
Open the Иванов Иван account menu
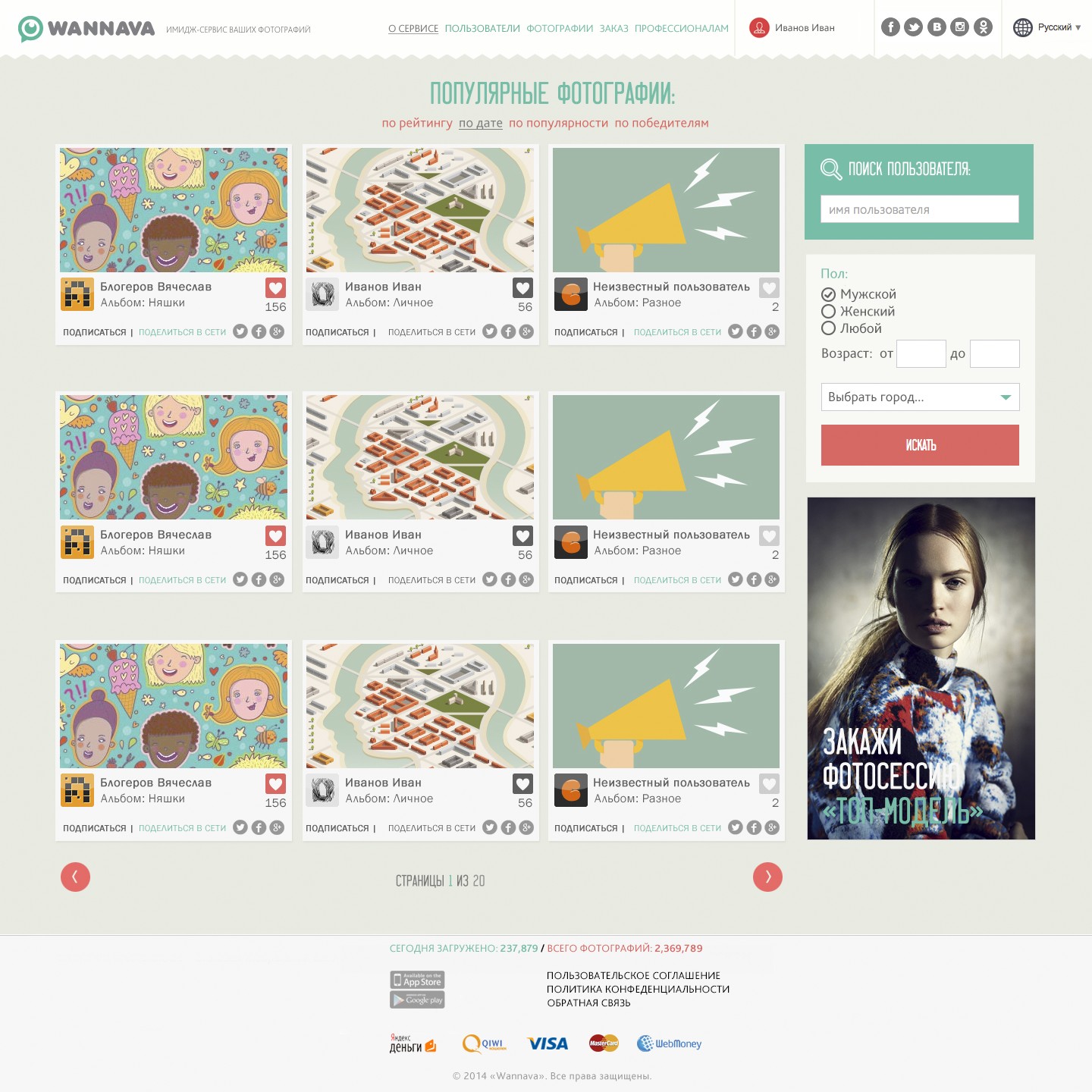click(x=792, y=27)
